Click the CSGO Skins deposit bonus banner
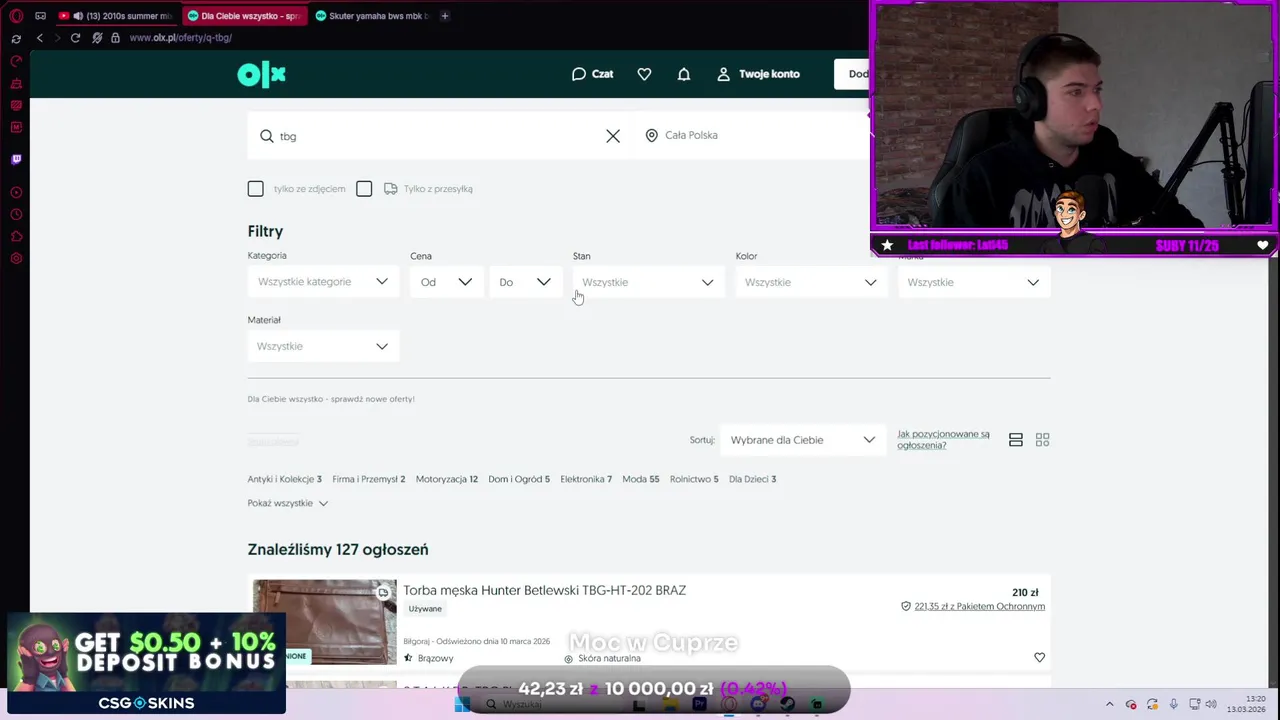 (x=146, y=663)
